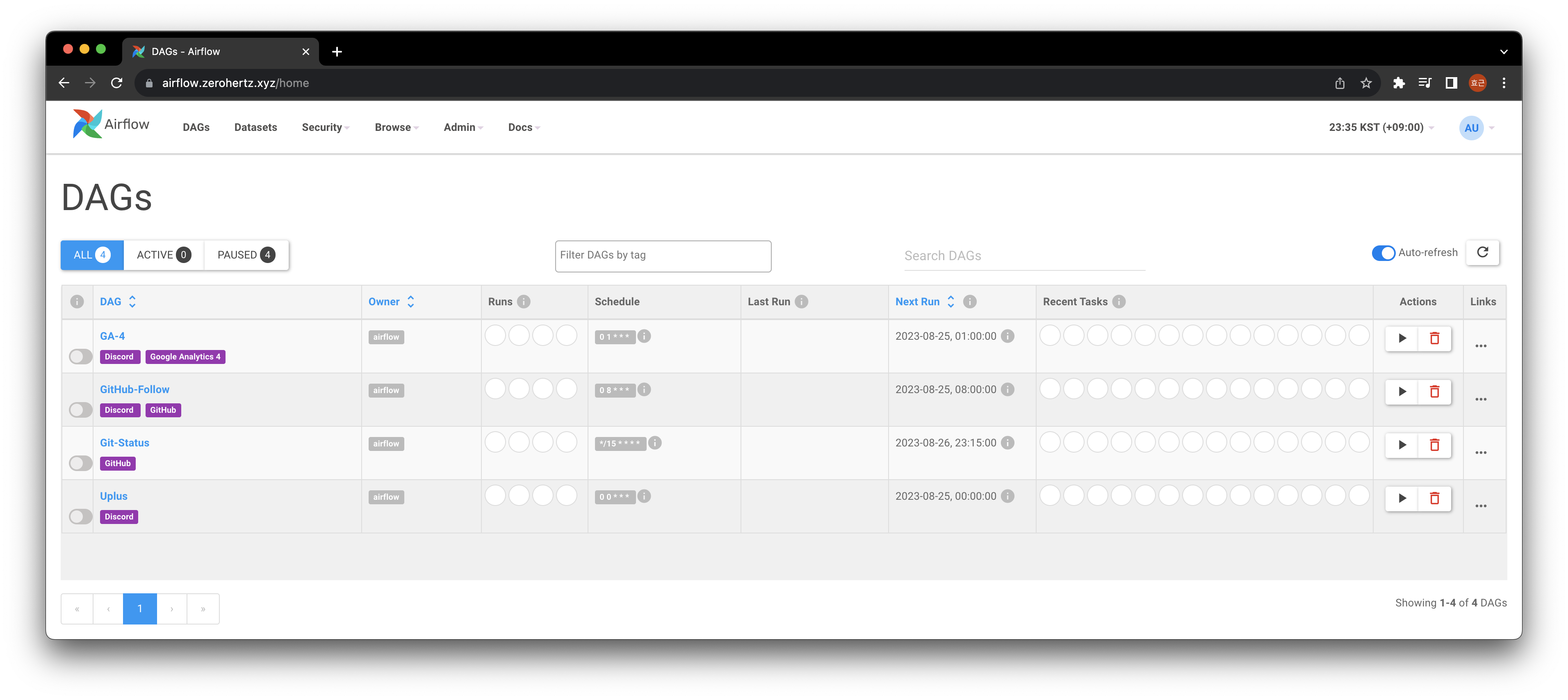Screen dimensions: 1568x700
Task: Click GA-4 airflow owner badge
Action: click(386, 337)
